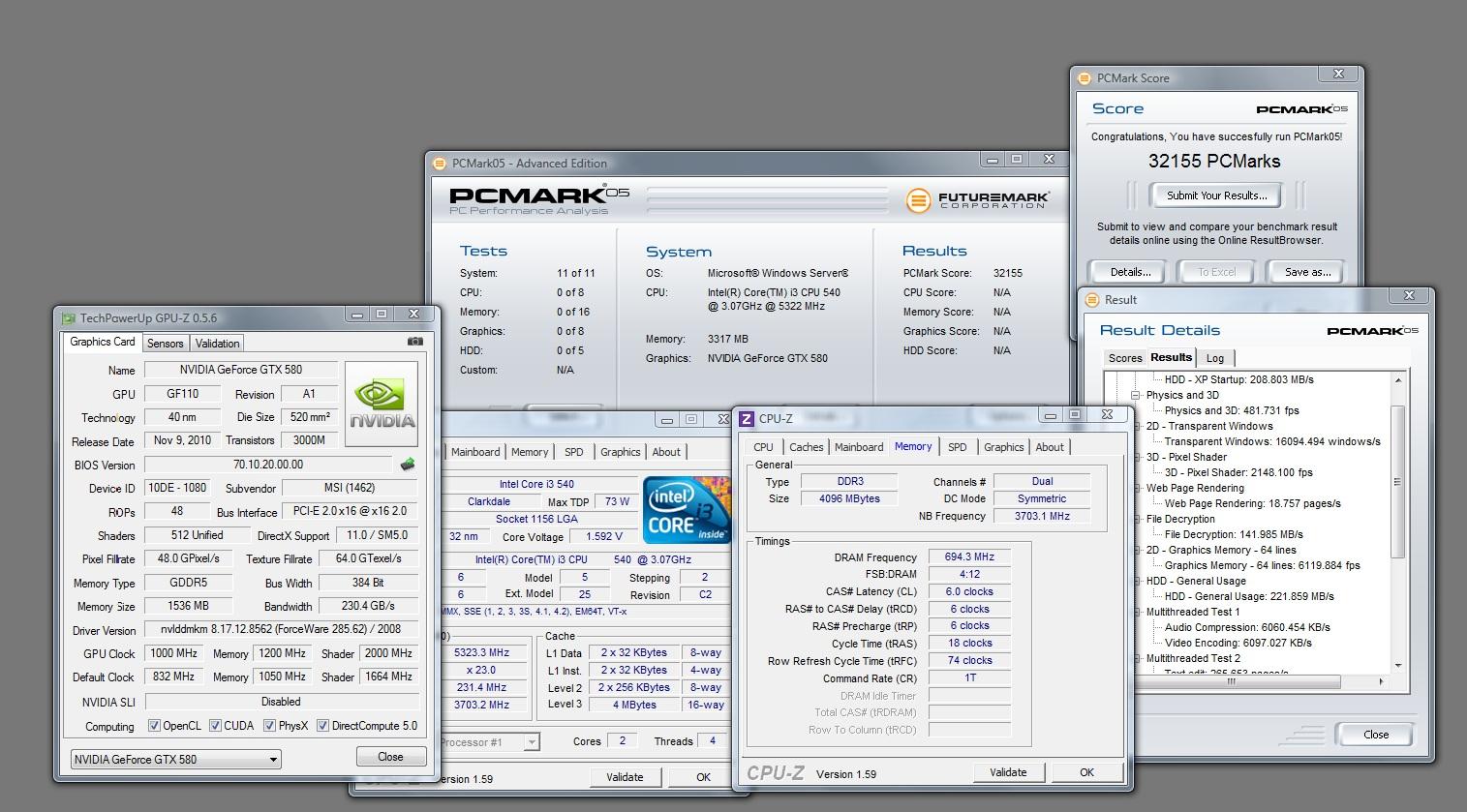The width and height of the screenshot is (1467, 812).
Task: Click the PCMARK05 logo in Score window
Action: point(1301,109)
